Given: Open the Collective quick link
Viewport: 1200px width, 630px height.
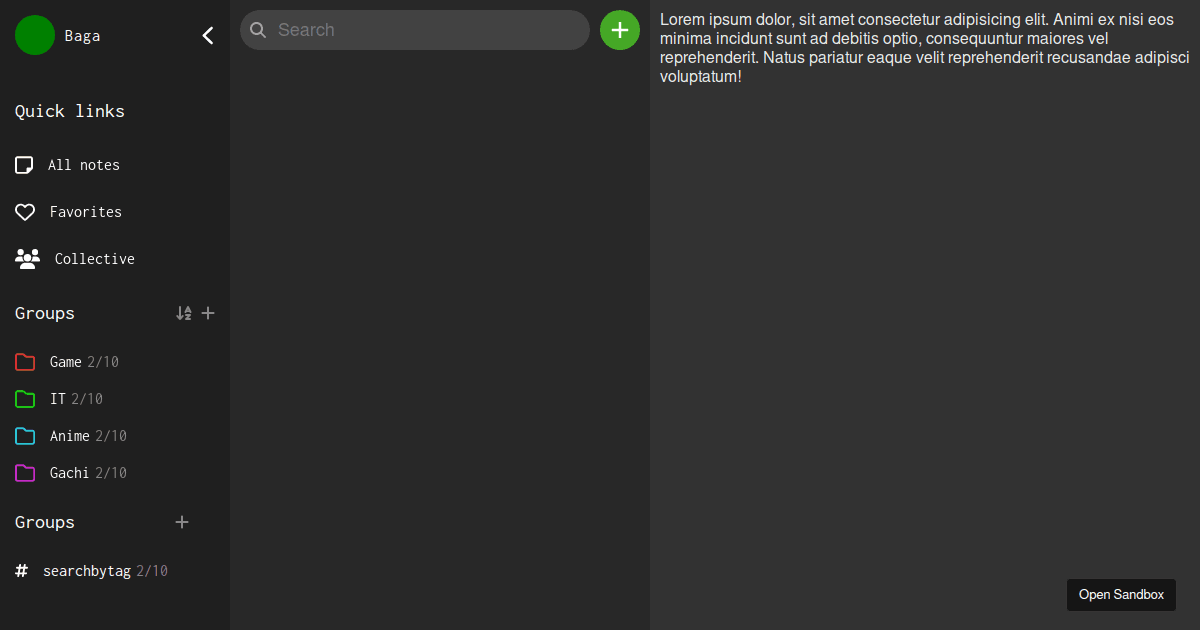Looking at the screenshot, I should click(95, 259).
